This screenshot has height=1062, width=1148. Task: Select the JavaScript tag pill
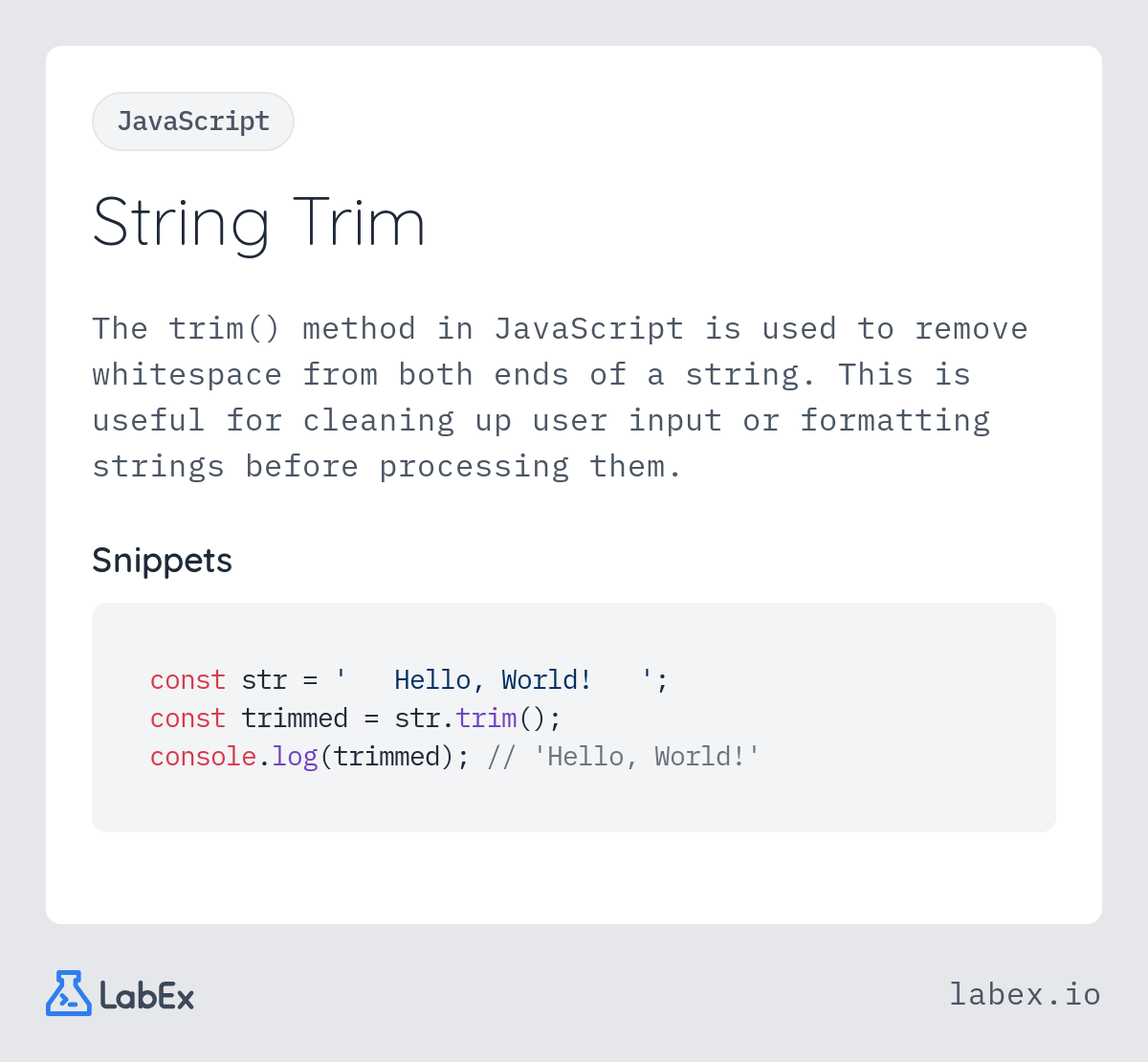pos(193,122)
